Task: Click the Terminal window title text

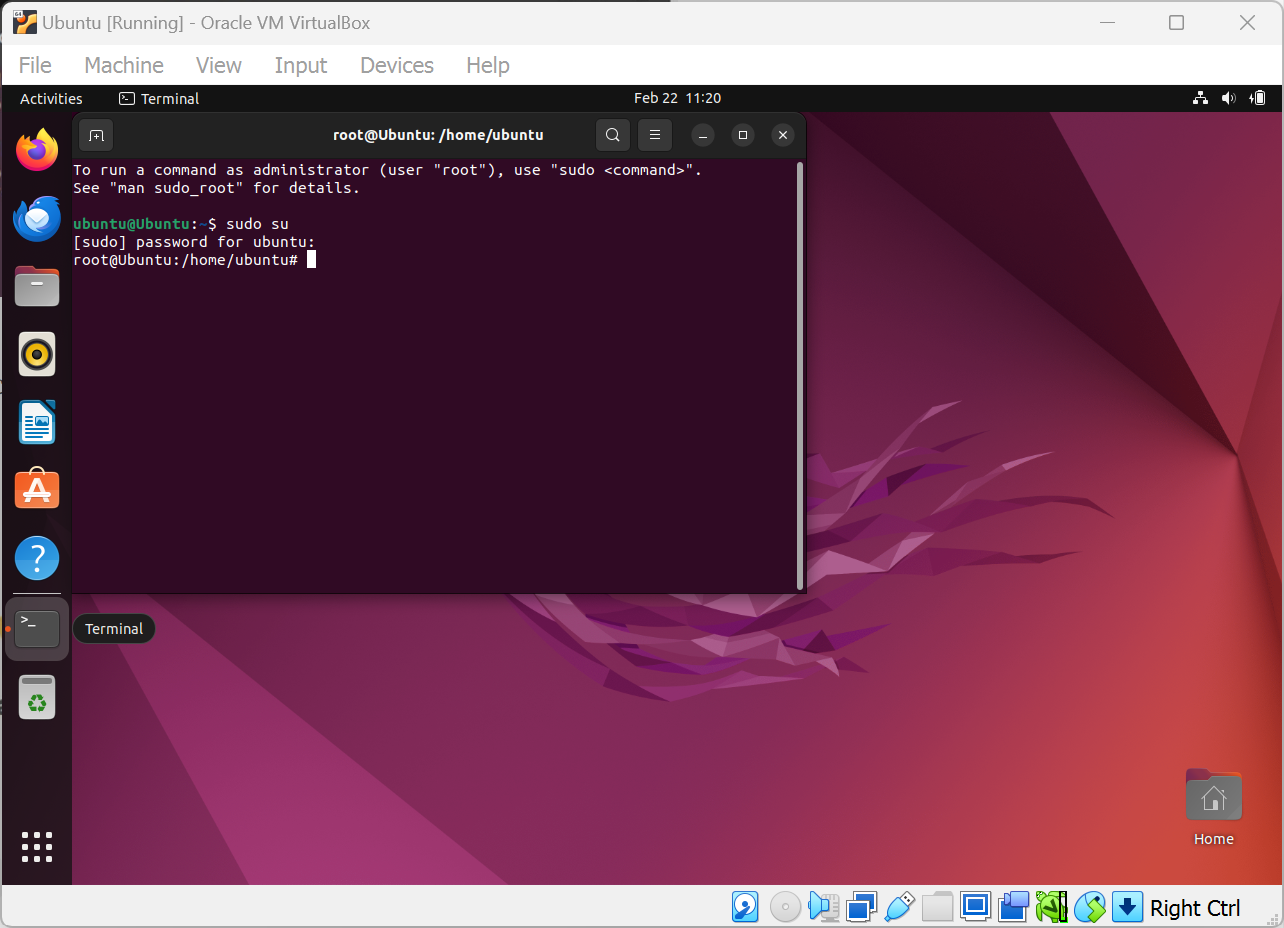Action: (x=438, y=135)
